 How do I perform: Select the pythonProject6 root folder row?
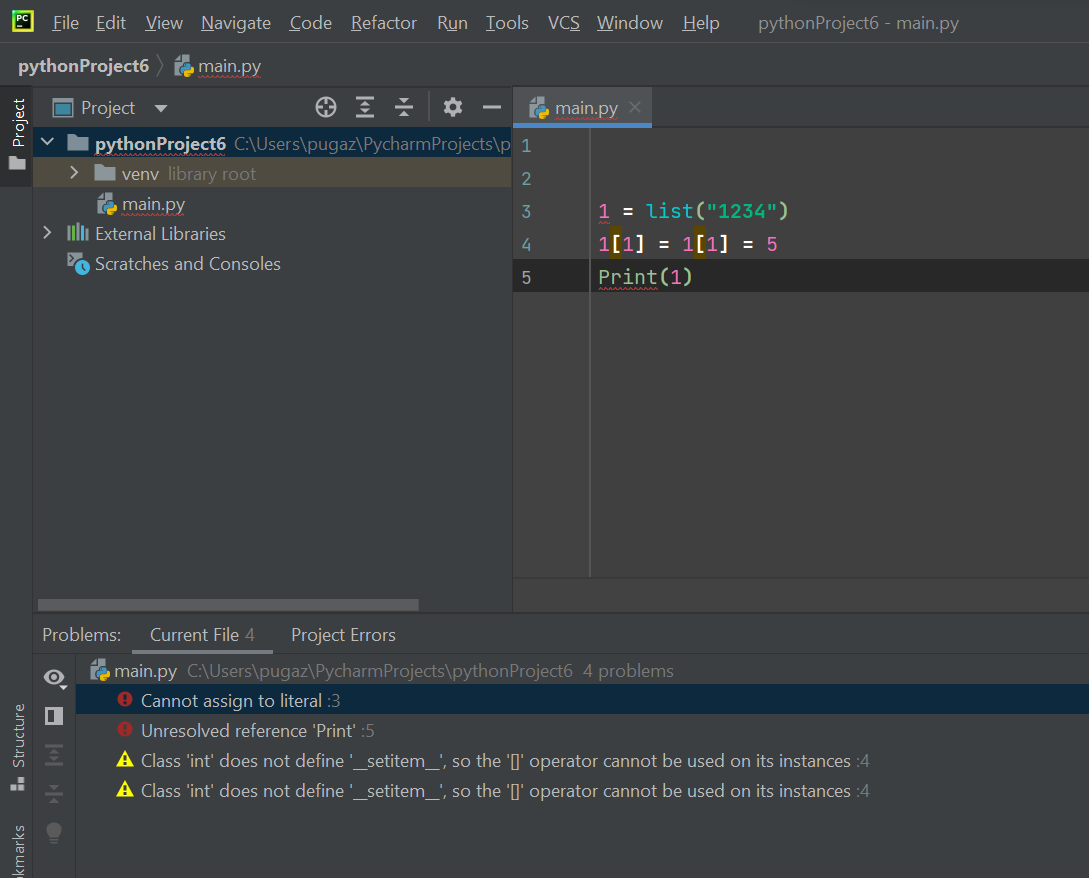pos(272,143)
